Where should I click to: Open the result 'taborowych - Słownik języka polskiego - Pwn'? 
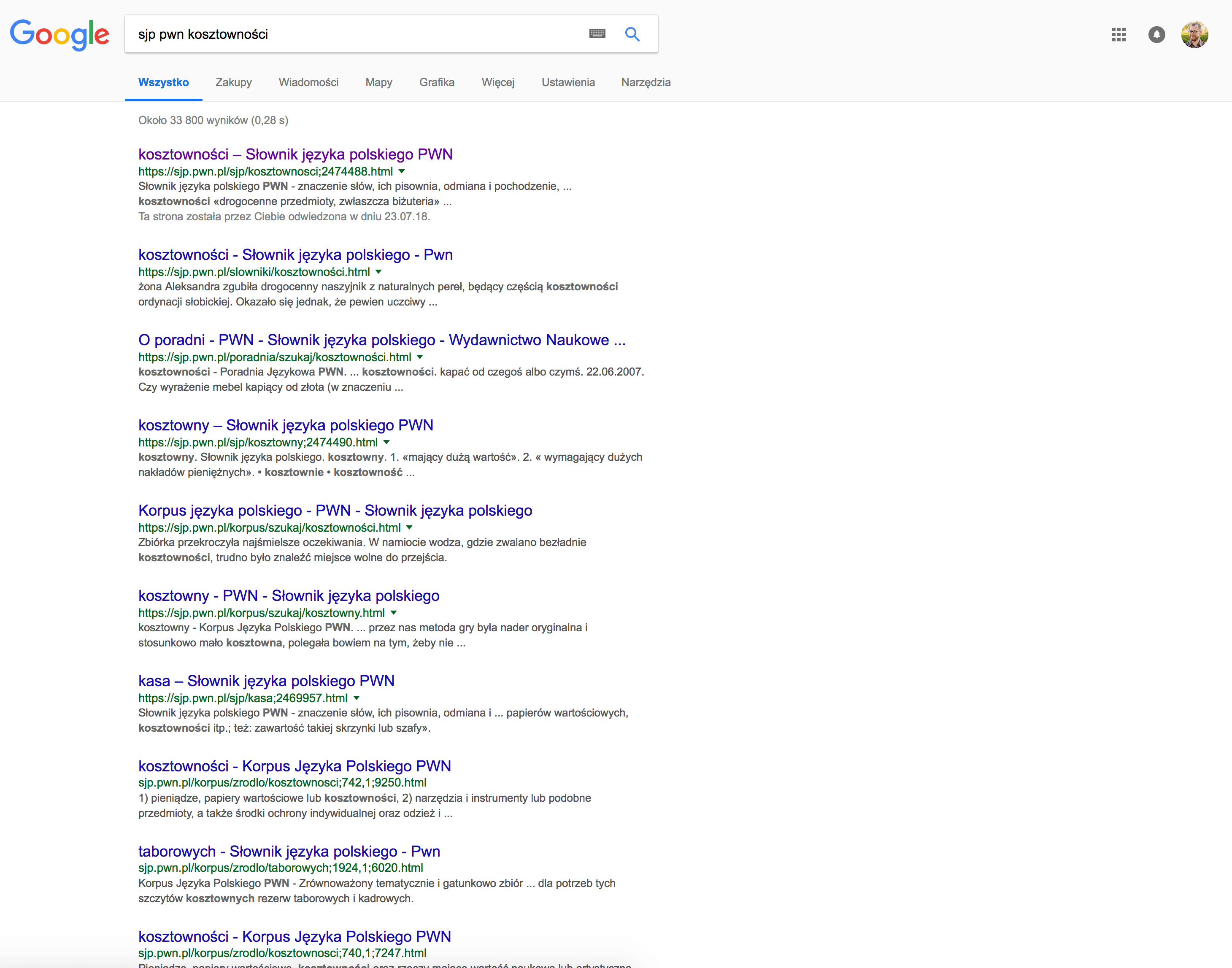click(289, 851)
